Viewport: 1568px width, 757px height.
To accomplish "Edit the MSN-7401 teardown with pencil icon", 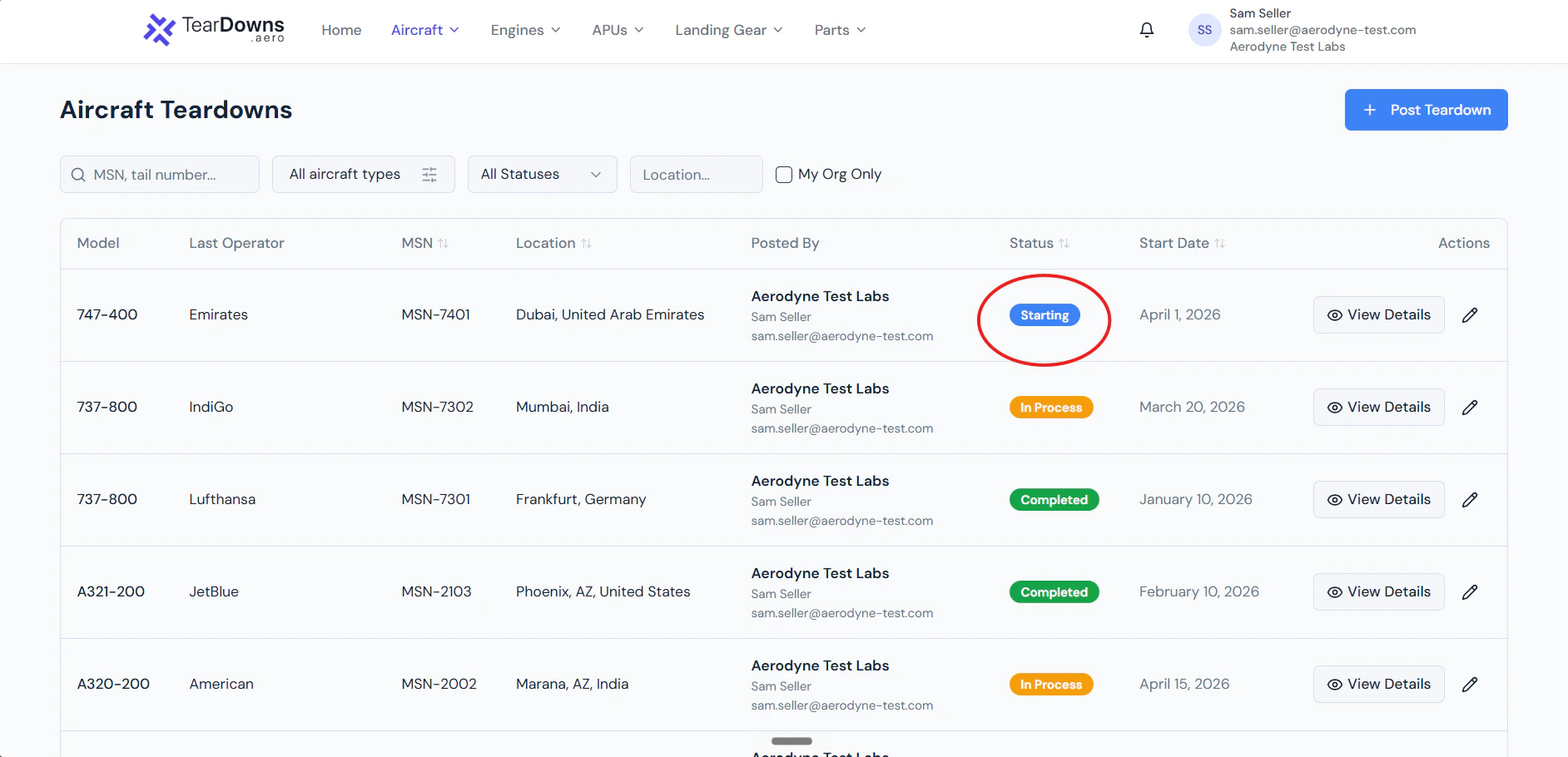I will (1470, 315).
